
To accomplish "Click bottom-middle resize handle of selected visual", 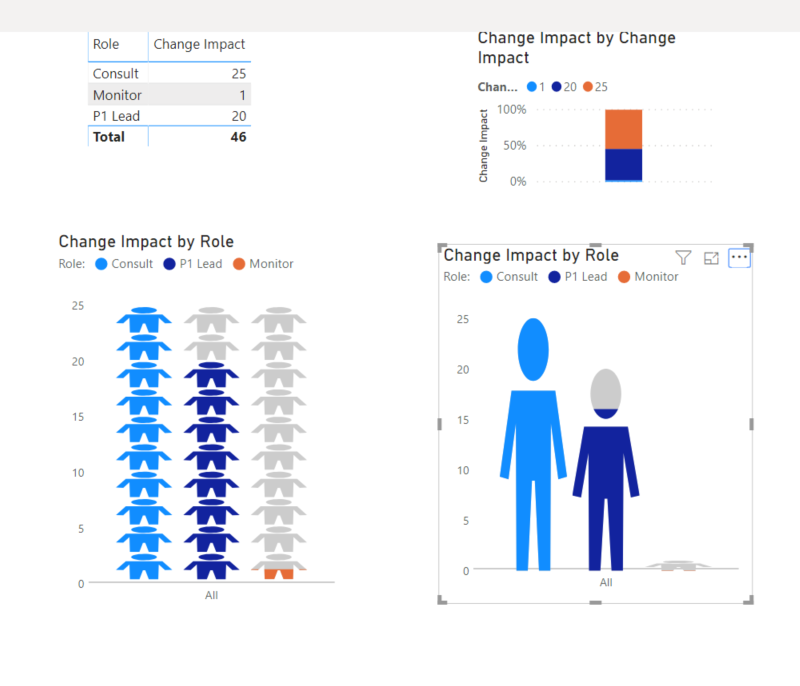I will (595, 602).
